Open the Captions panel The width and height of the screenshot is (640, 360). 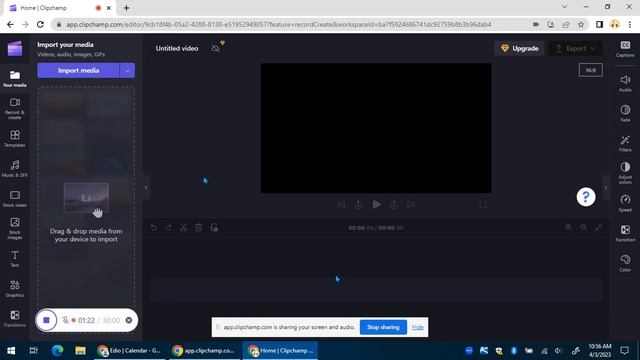[625, 49]
